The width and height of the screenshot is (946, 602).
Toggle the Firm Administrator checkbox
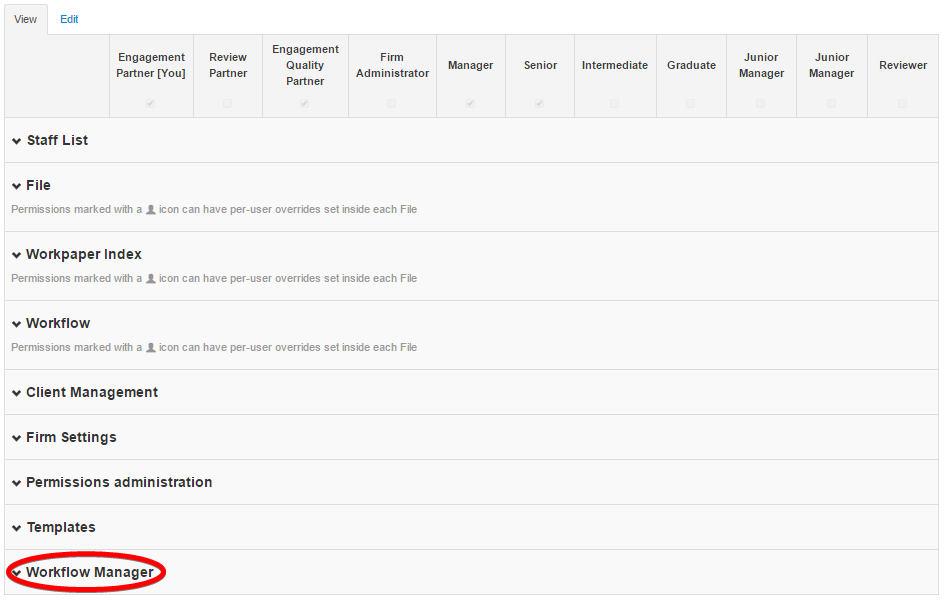coord(392,104)
